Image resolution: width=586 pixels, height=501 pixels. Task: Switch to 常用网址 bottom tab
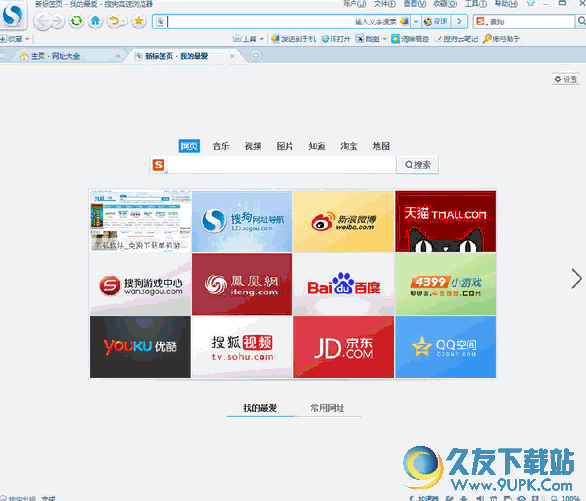[x=327, y=408]
